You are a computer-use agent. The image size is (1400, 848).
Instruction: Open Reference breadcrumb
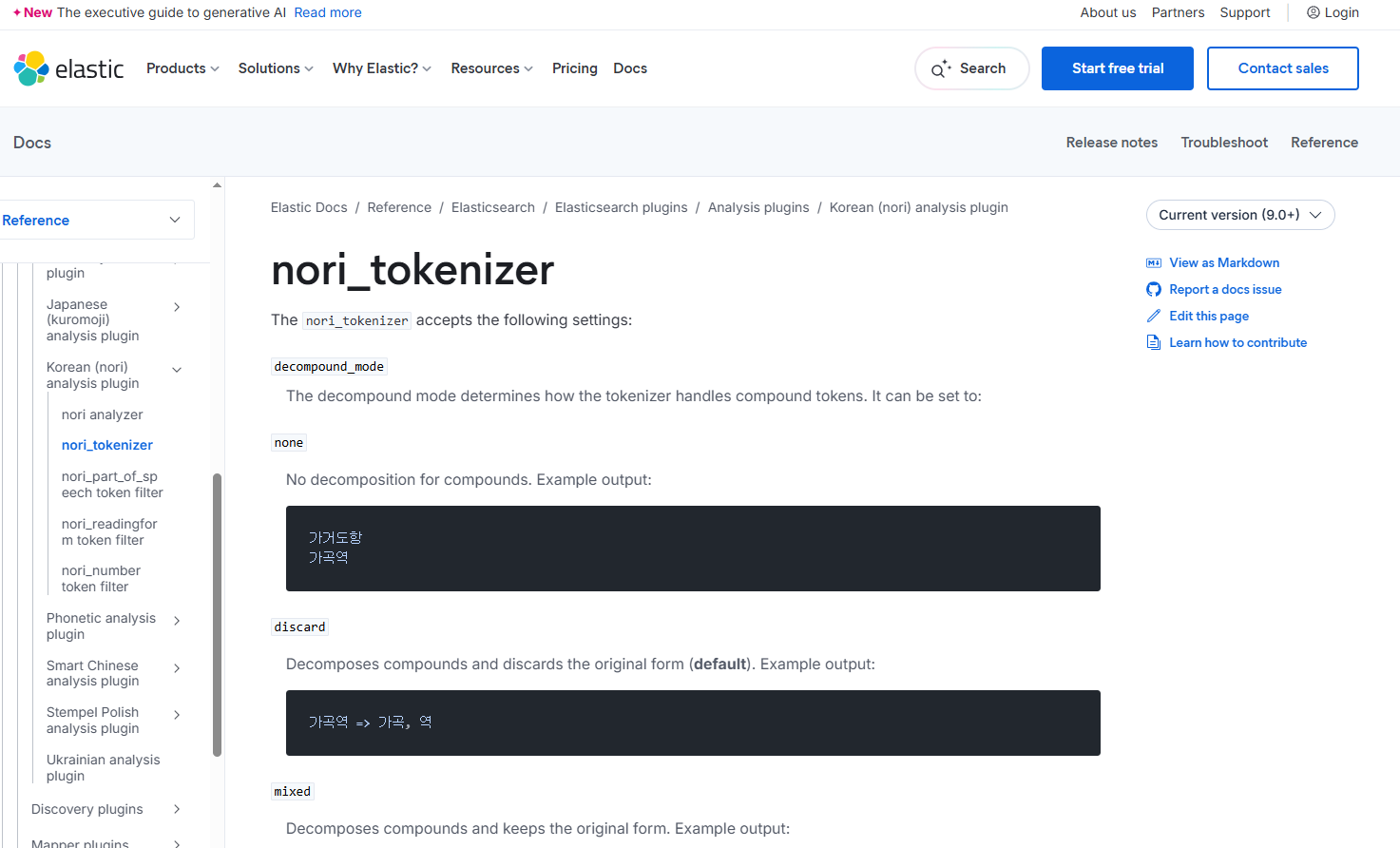pos(399,207)
